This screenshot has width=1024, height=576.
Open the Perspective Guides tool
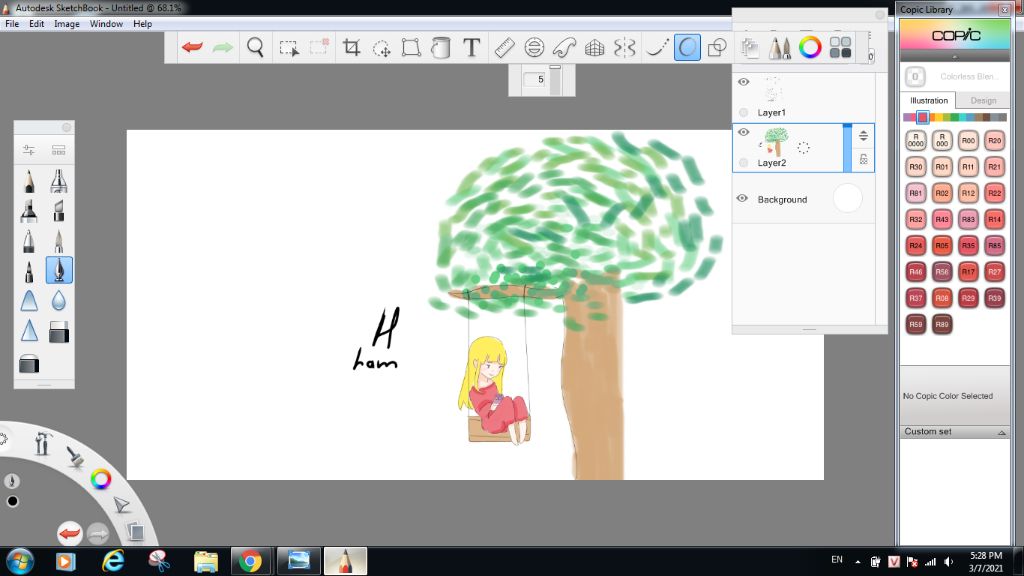tap(594, 48)
